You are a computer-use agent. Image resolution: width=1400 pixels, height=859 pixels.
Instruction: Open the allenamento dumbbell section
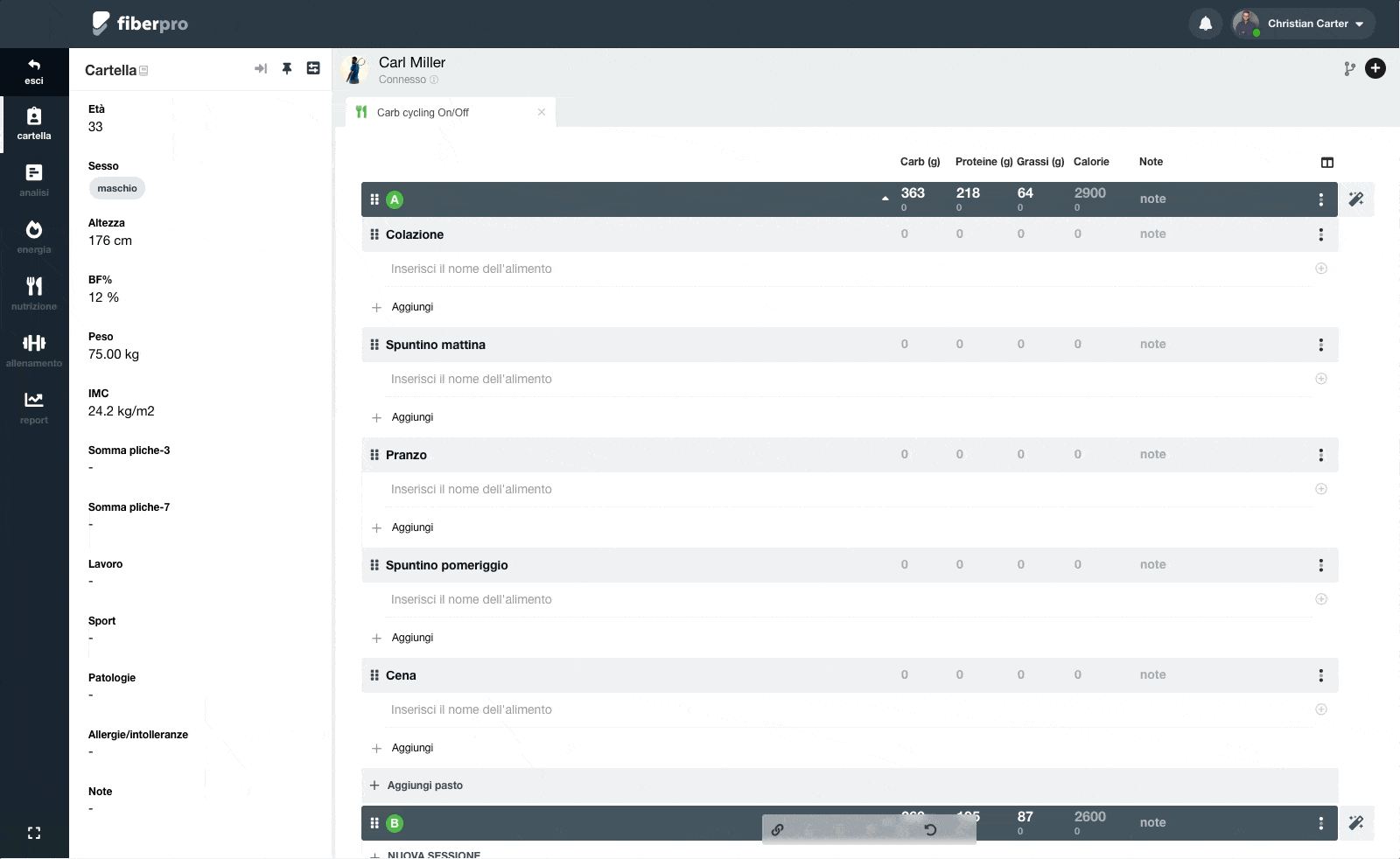[34, 350]
